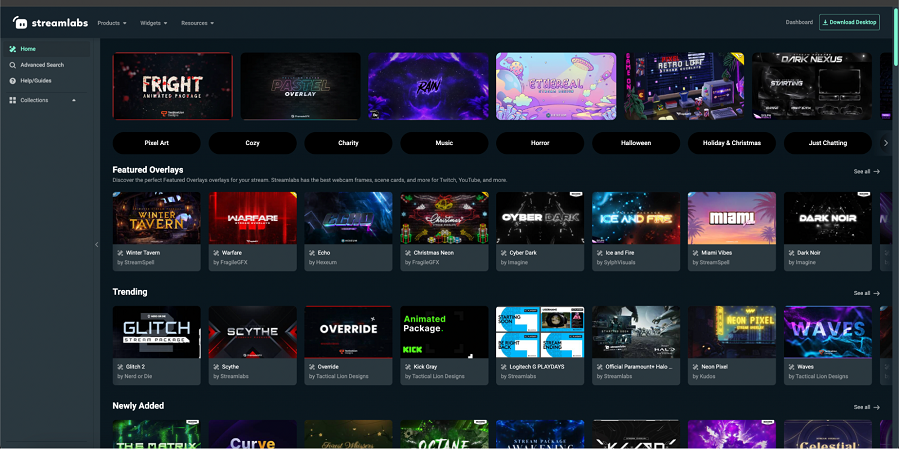Collapse the Collections section arrow
The image size is (899, 449).
(x=73, y=100)
